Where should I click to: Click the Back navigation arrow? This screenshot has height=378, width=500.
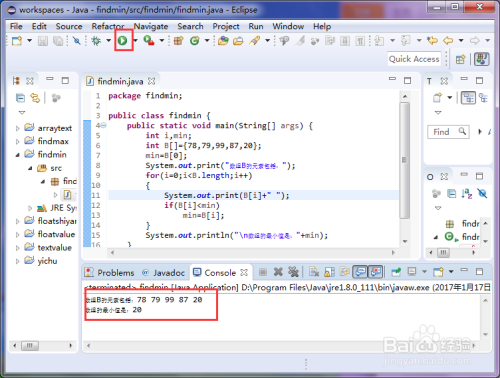pyautogui.click(x=448, y=41)
